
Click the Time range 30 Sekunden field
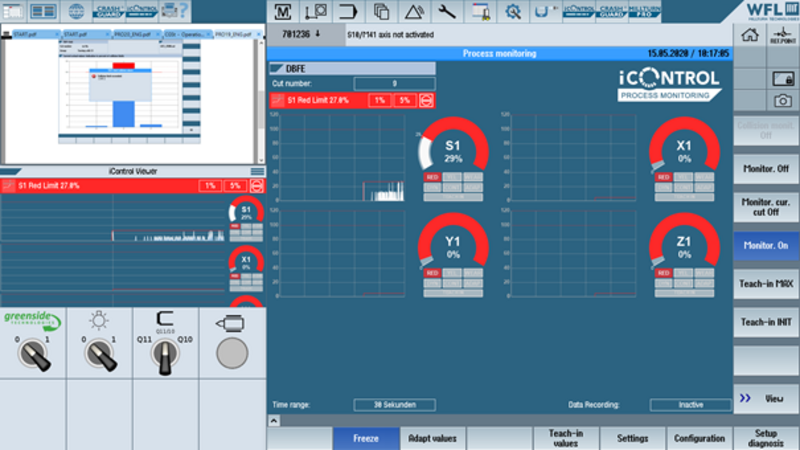click(393, 405)
